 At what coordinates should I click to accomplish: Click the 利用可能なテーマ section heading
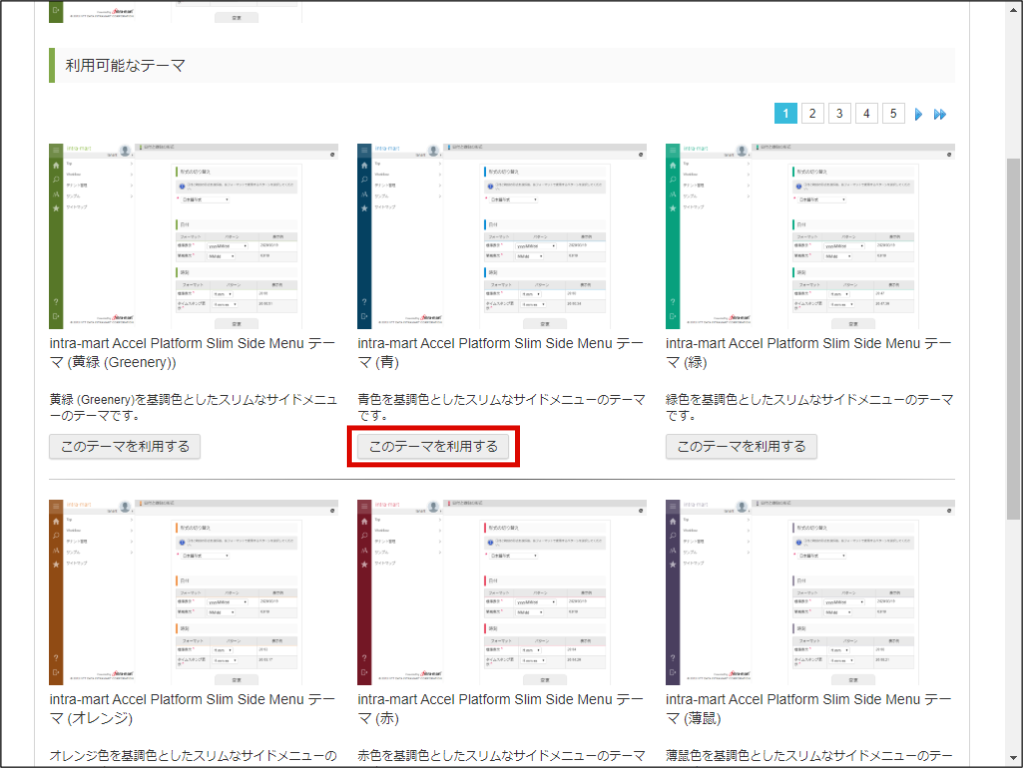(125, 65)
